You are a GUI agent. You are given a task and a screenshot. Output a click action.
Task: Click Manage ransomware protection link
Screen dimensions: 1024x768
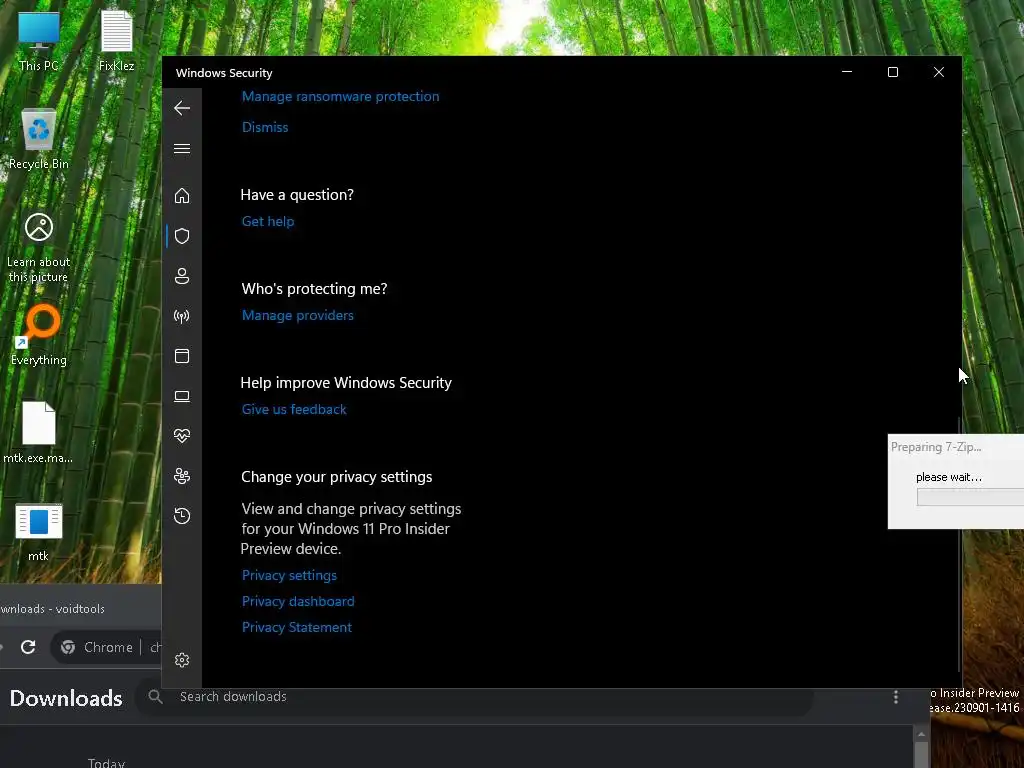[x=340, y=96]
